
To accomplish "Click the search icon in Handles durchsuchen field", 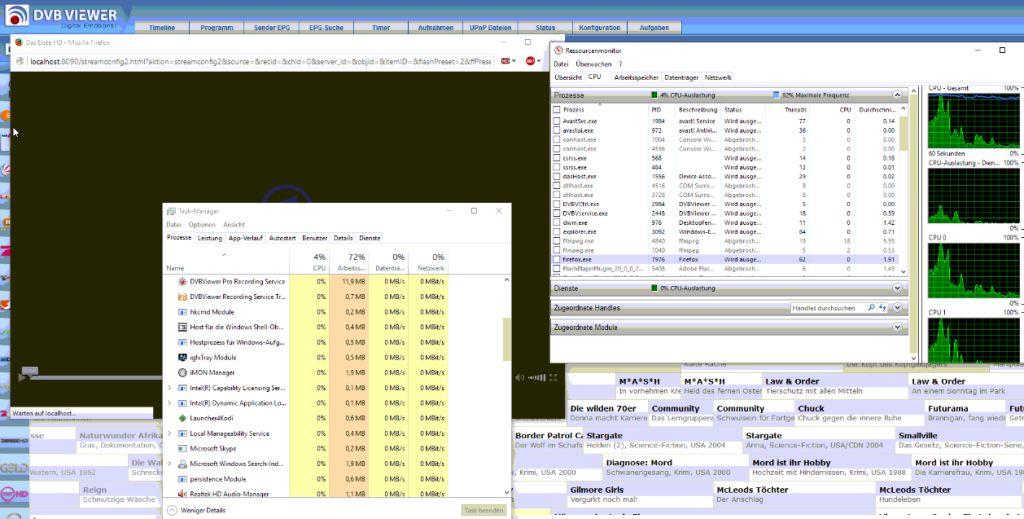I will point(872,308).
